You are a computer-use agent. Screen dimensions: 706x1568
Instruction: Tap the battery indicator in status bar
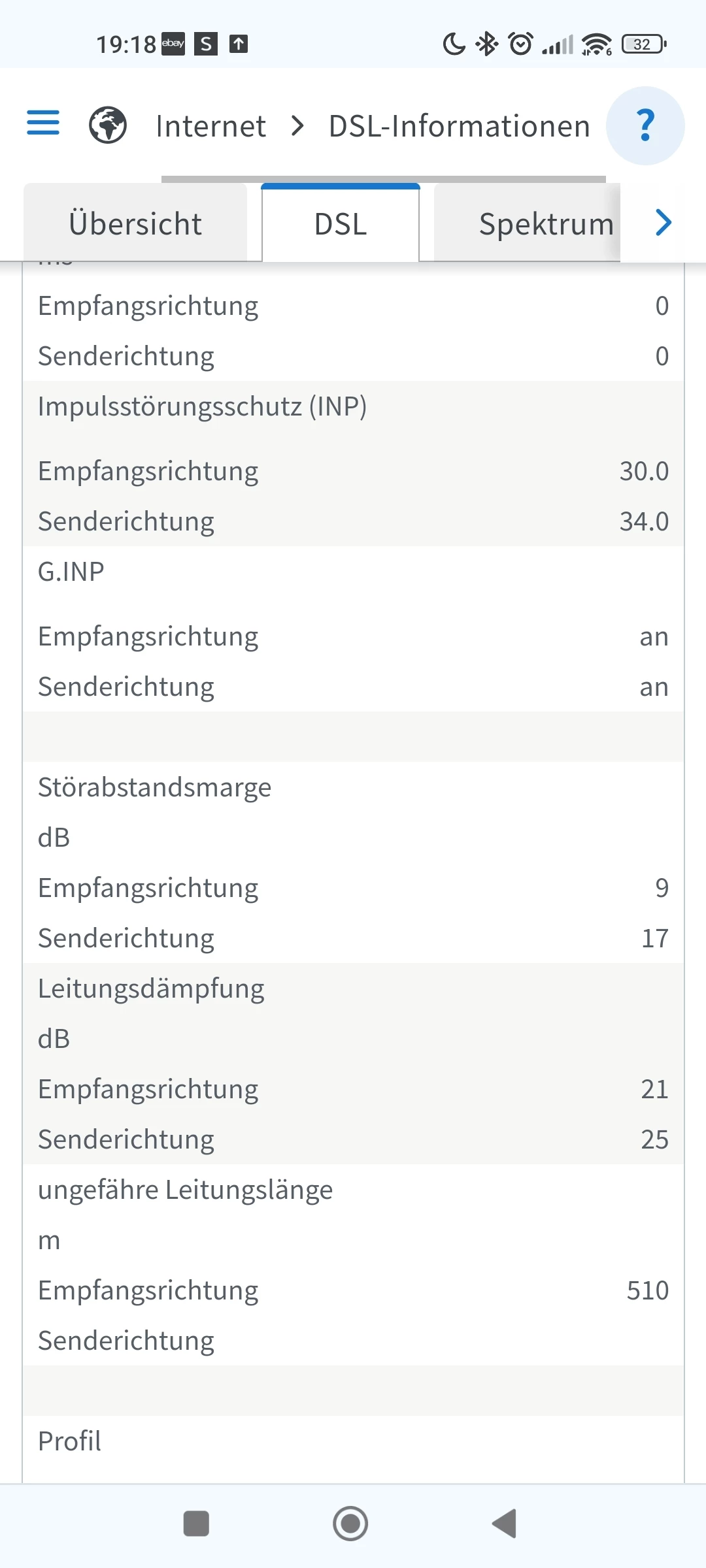click(644, 44)
